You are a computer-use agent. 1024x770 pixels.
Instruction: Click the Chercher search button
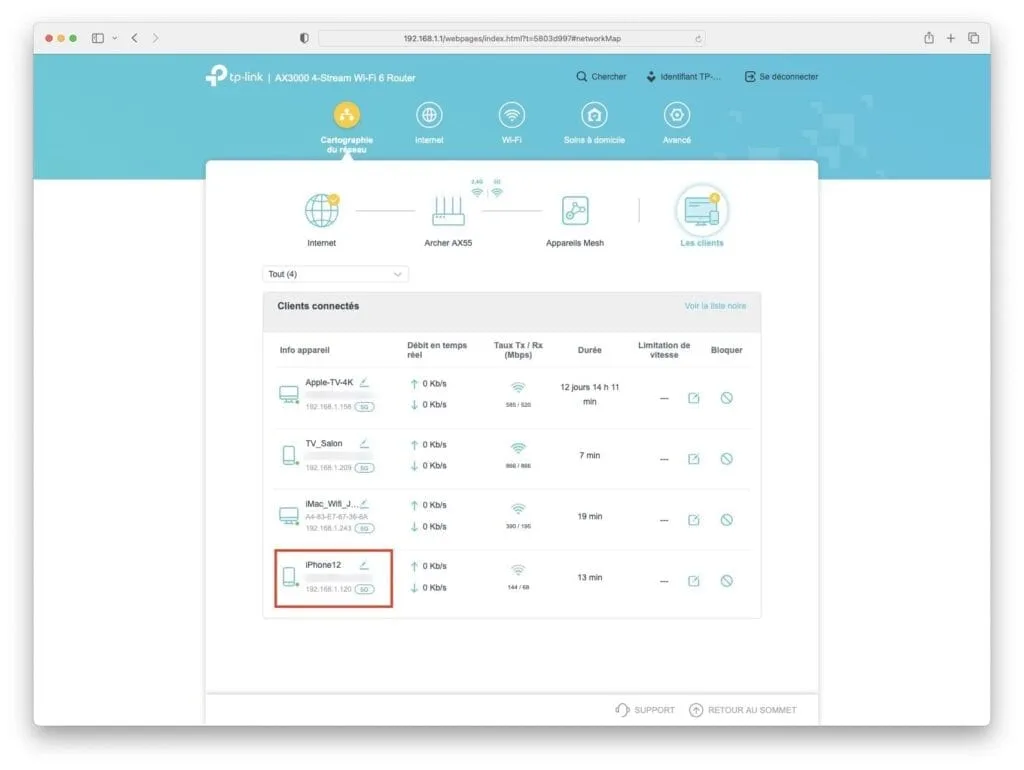coord(601,76)
